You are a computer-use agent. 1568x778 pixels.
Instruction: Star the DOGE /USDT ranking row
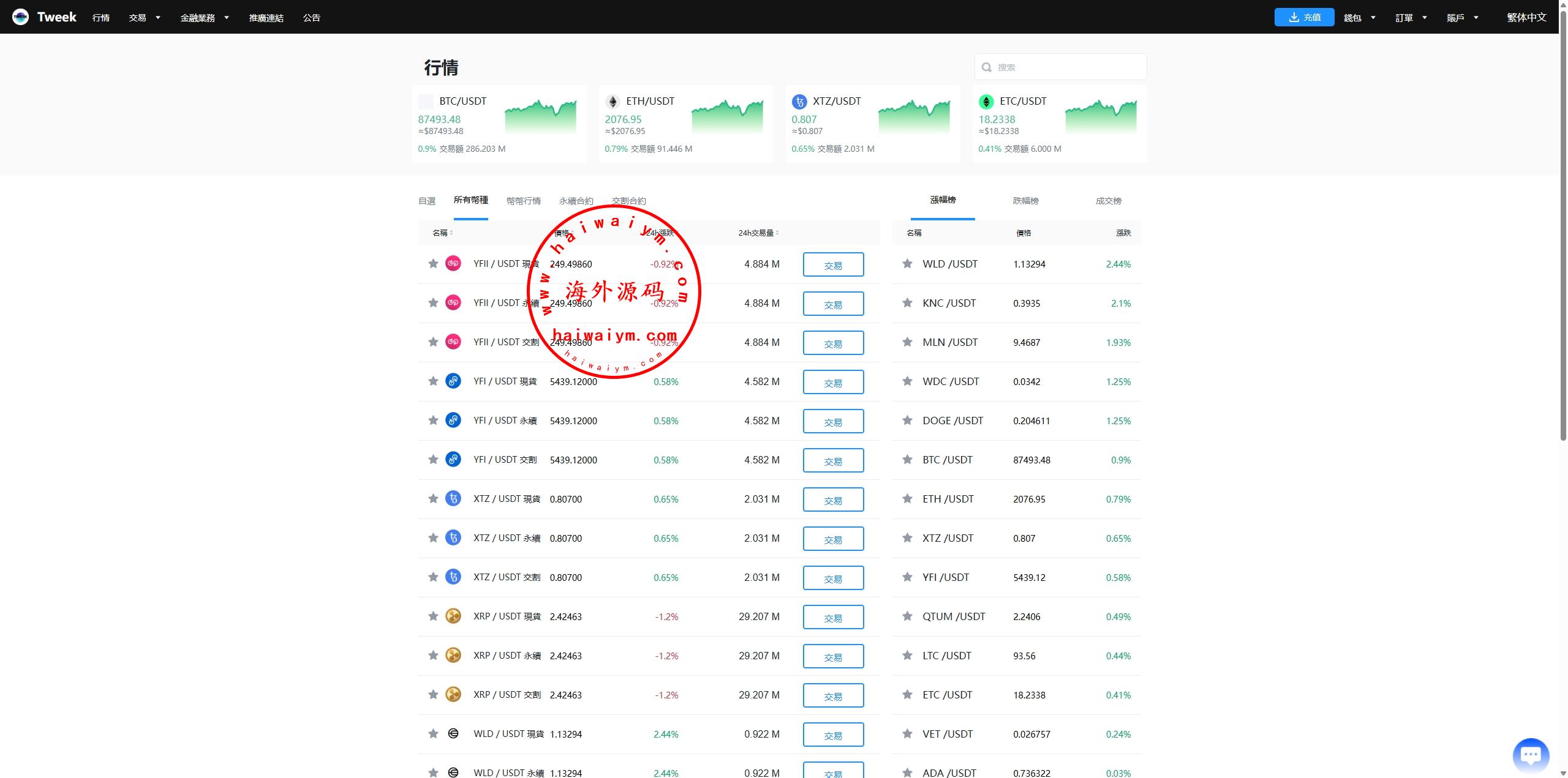[907, 421]
